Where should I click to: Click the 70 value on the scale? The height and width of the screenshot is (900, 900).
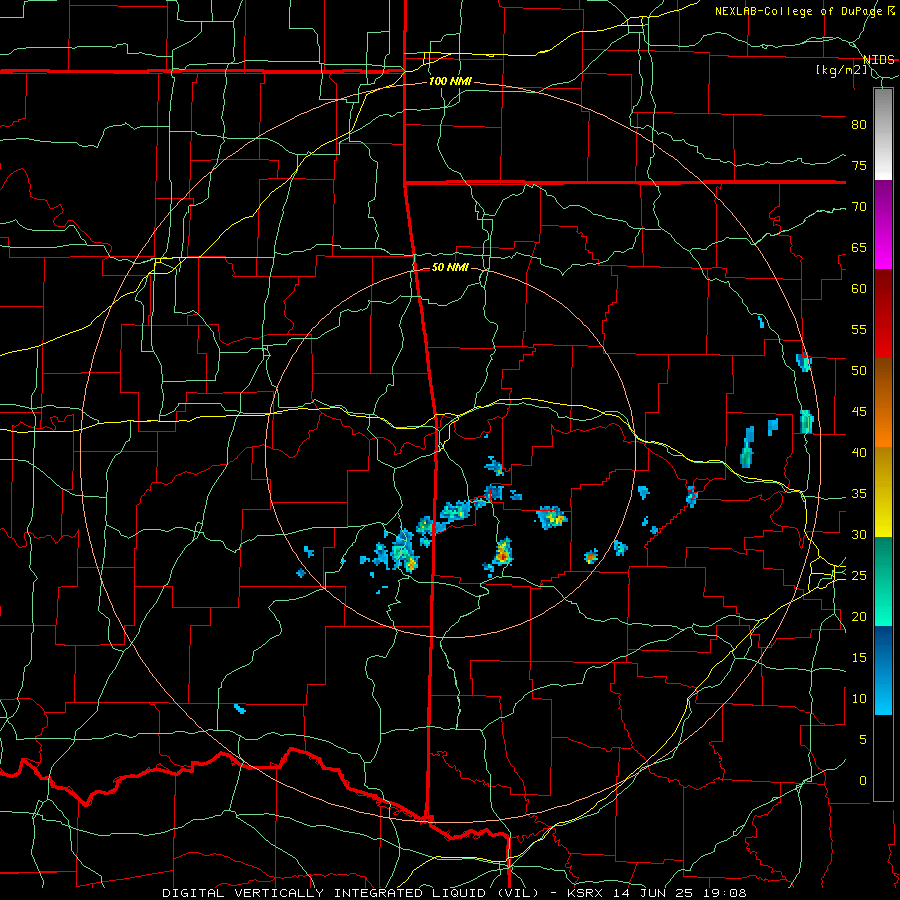(859, 207)
